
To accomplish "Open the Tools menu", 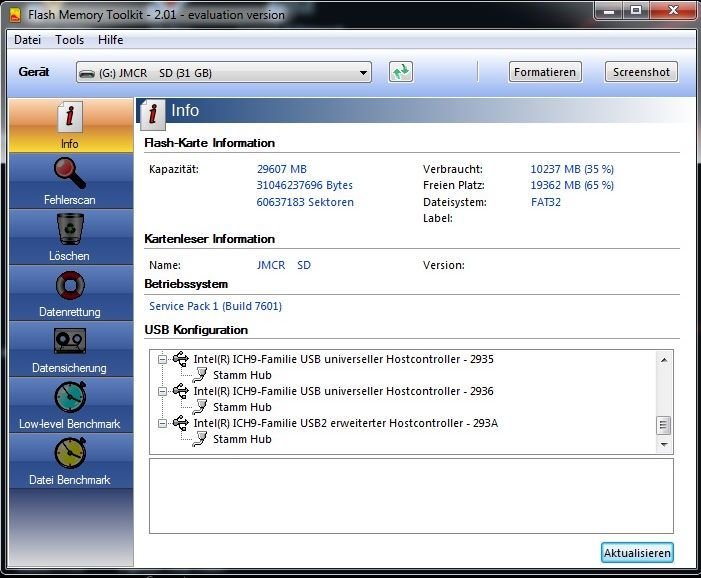I will pyautogui.click(x=69, y=40).
